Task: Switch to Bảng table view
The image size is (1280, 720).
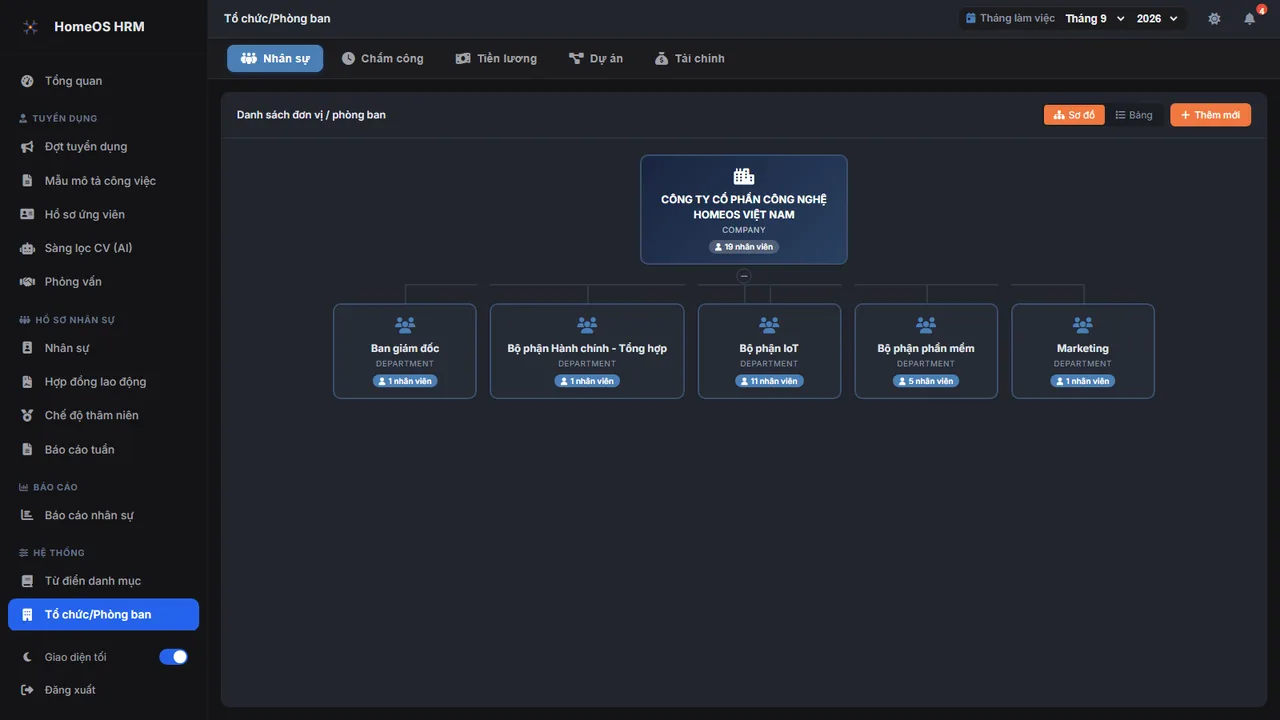Action: point(1134,115)
